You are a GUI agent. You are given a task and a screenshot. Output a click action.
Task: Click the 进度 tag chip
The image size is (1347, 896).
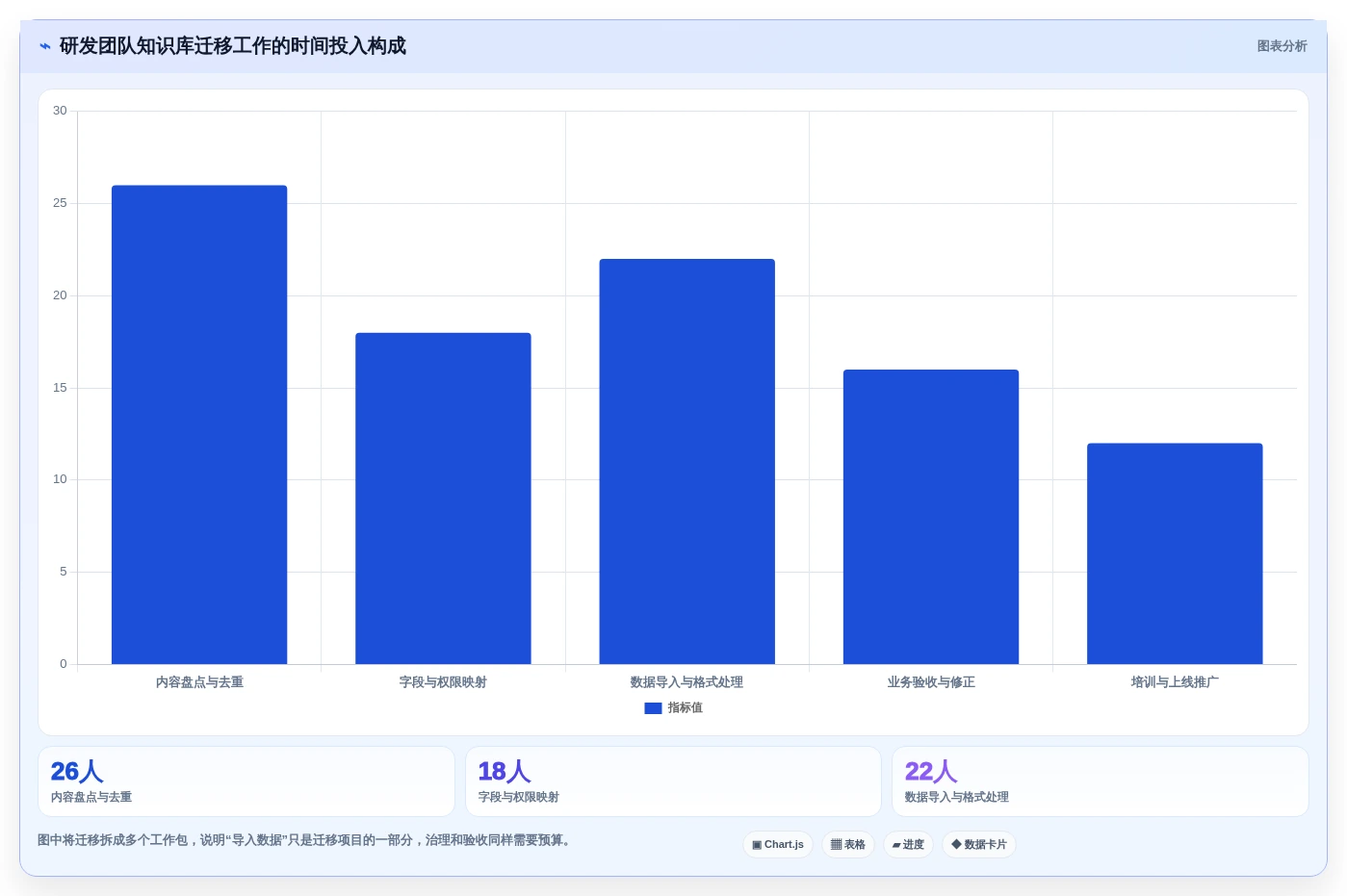(908, 845)
